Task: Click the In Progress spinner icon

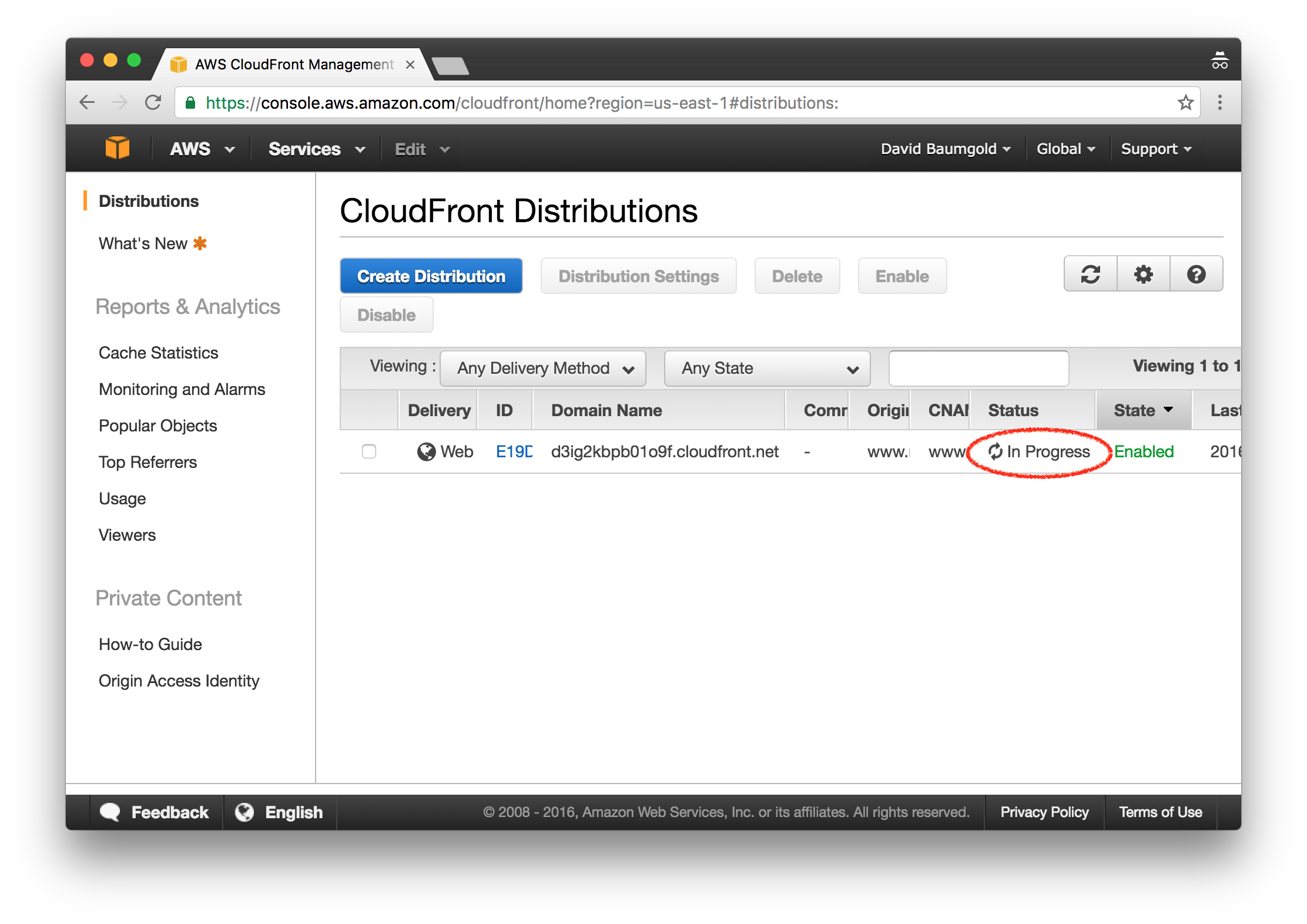Action: (995, 451)
